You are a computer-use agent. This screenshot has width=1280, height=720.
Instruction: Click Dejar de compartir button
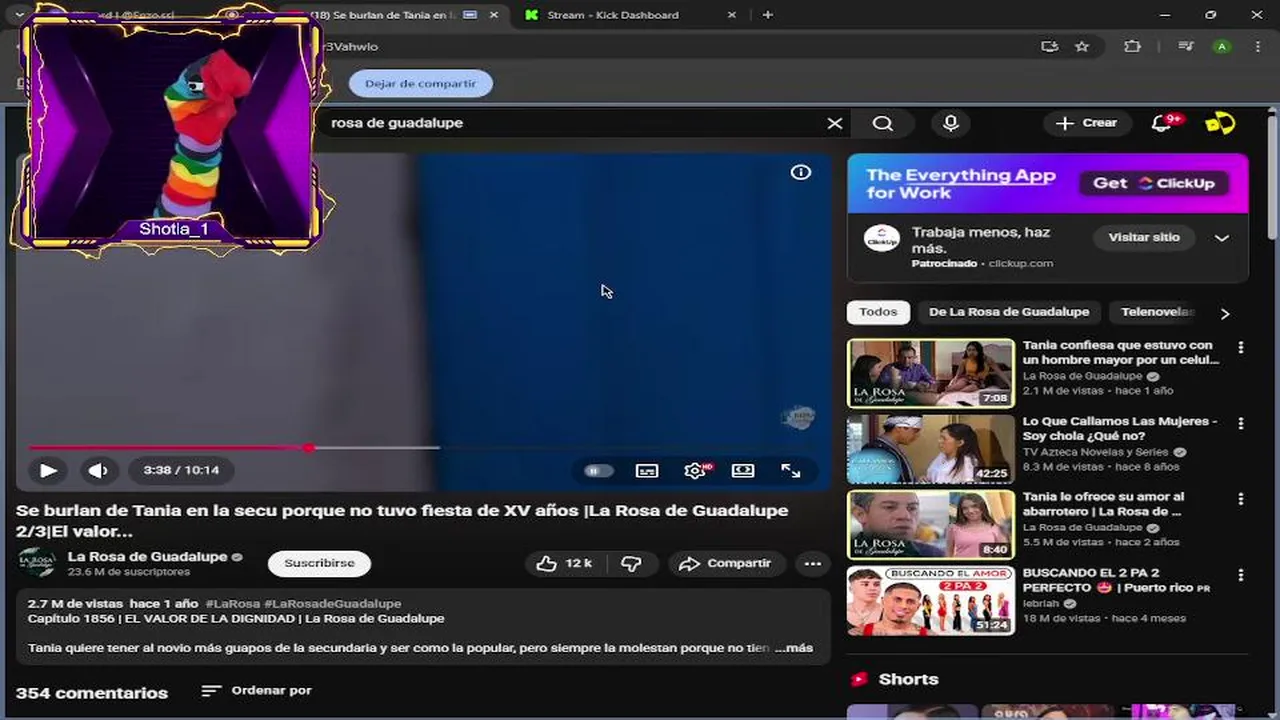coord(420,83)
